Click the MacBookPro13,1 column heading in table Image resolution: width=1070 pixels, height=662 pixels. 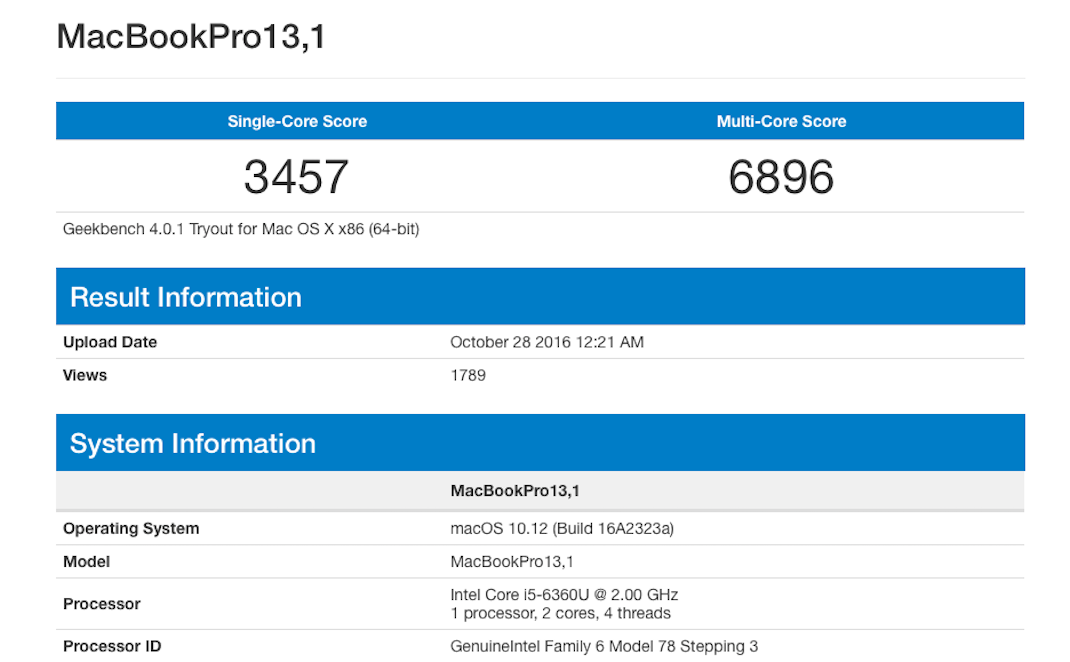[515, 491]
